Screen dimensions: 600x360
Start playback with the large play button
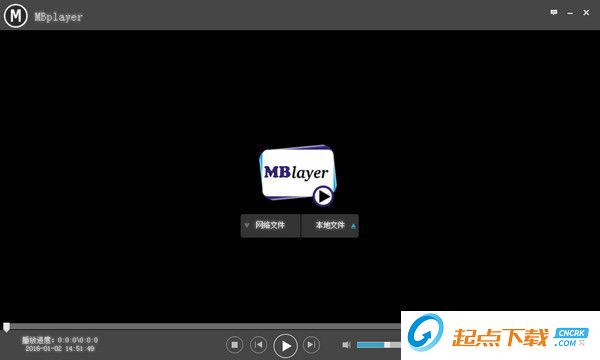(x=285, y=345)
